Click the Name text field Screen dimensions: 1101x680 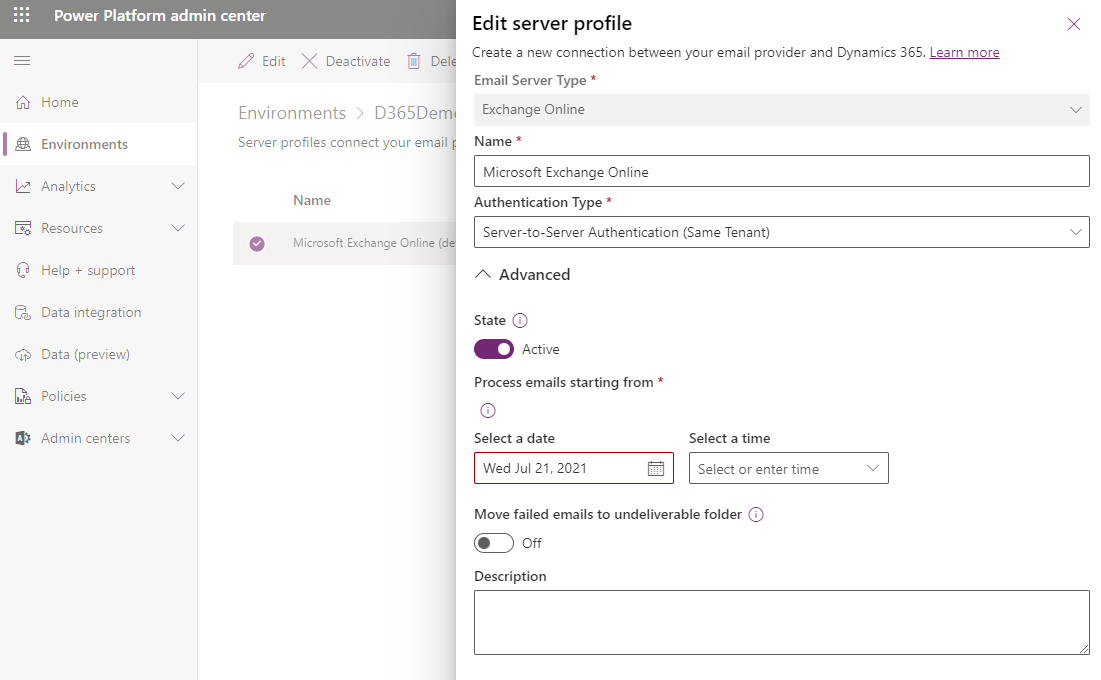(x=782, y=171)
